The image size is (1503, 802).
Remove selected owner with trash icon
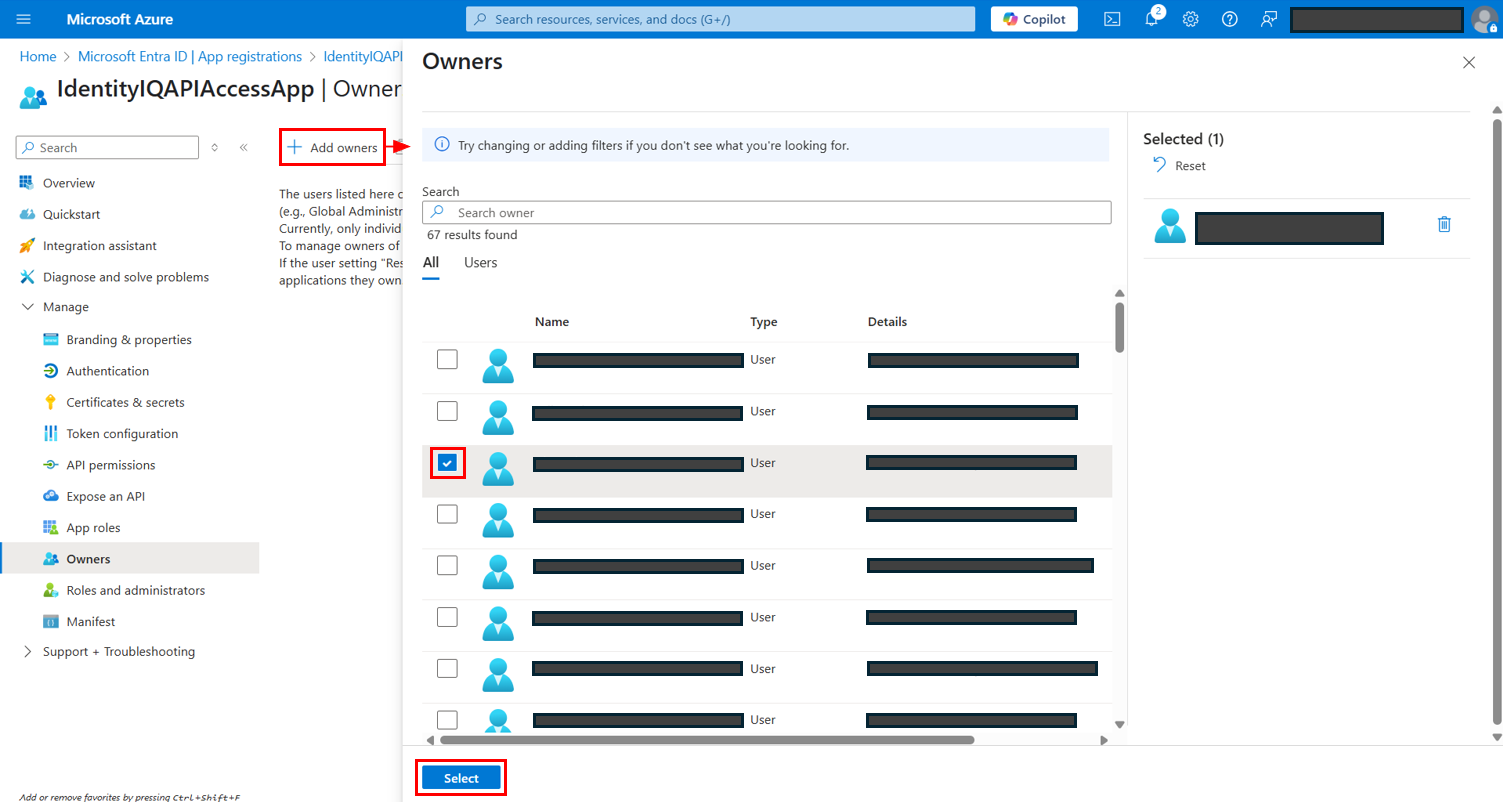click(1444, 225)
